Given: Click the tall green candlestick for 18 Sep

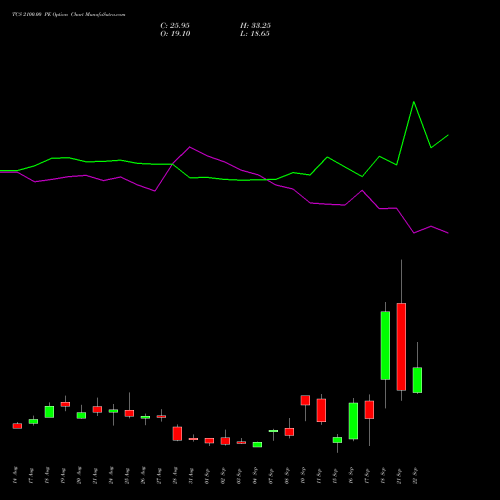Looking at the screenshot, I should pos(385,345).
